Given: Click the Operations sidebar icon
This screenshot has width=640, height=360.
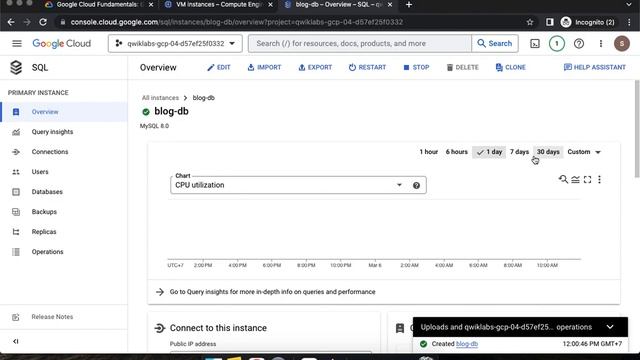Looking at the screenshot, I should (16, 252).
